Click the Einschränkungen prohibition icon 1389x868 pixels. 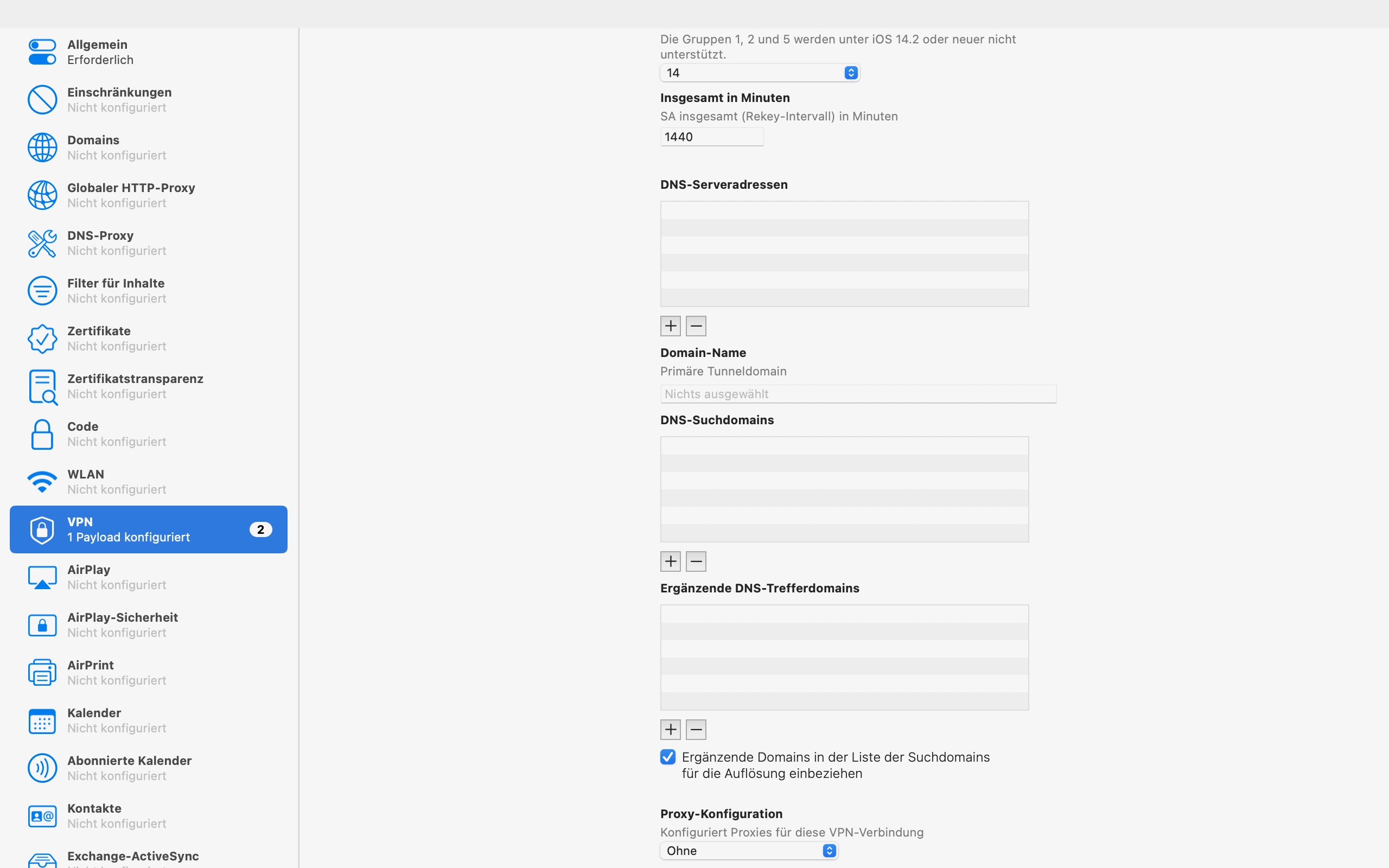click(42, 100)
